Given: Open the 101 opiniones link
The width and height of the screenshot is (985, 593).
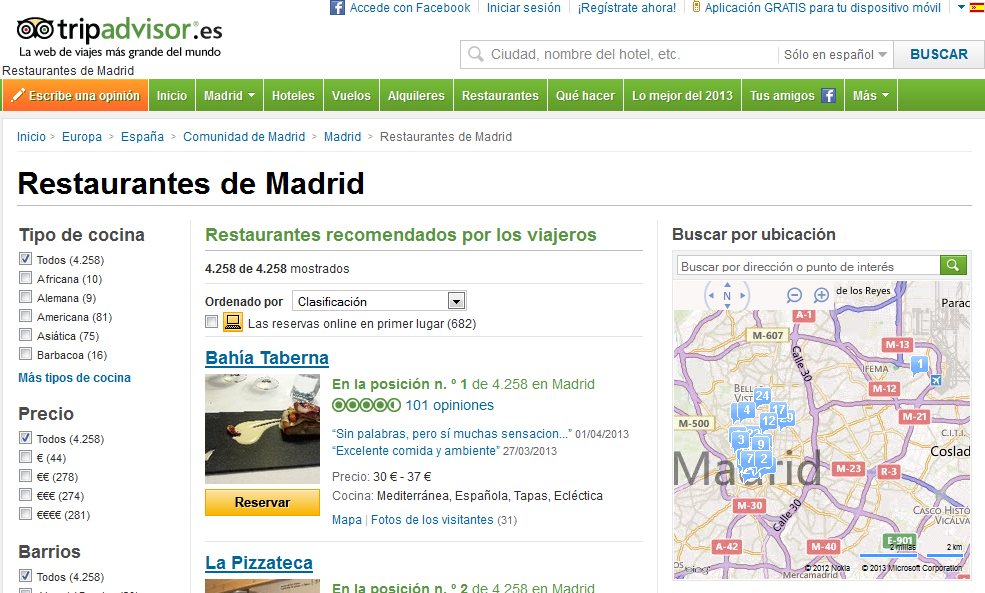Looking at the screenshot, I should [x=450, y=405].
